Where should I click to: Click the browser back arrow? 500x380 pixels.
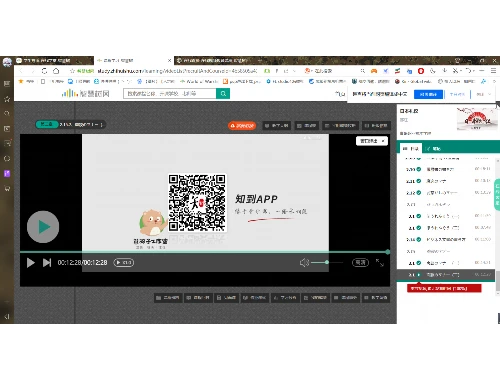click(21, 71)
